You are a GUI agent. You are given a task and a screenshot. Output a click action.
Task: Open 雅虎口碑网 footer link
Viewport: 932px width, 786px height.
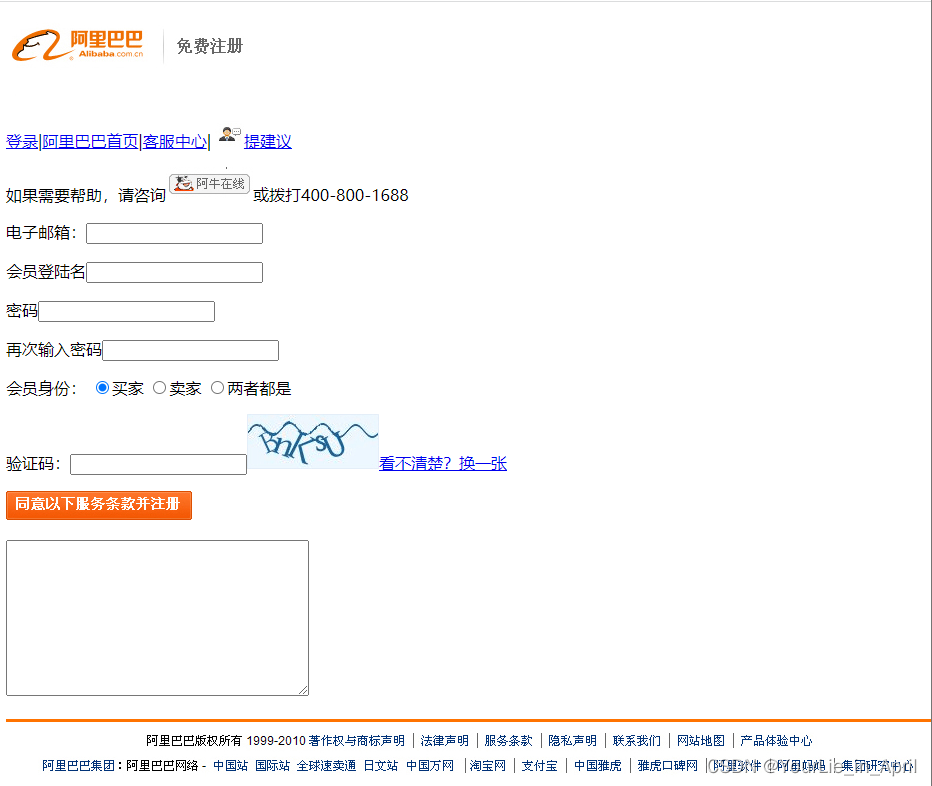point(667,765)
